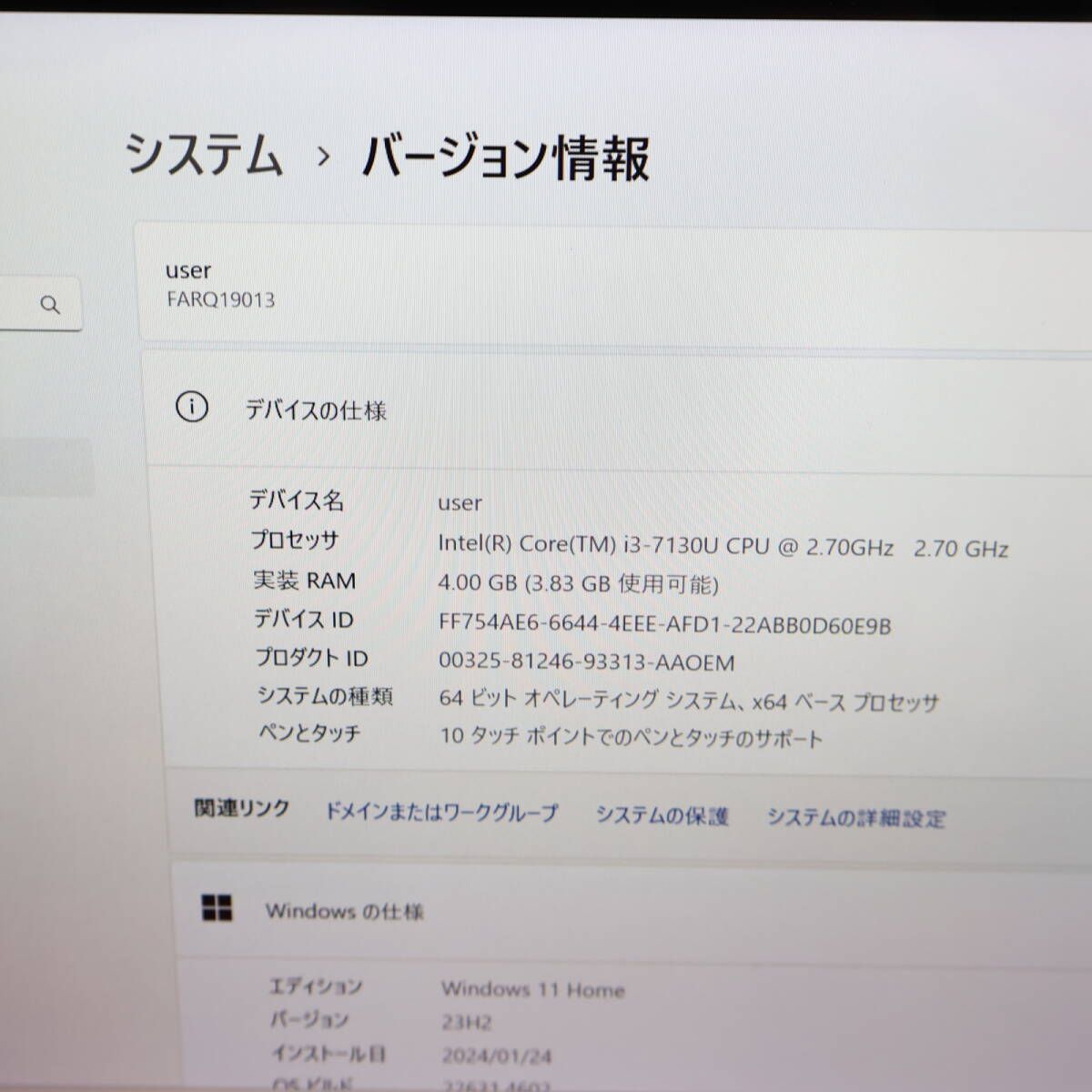
Task: Open システムの保護 link
Action: pyautogui.click(x=662, y=815)
